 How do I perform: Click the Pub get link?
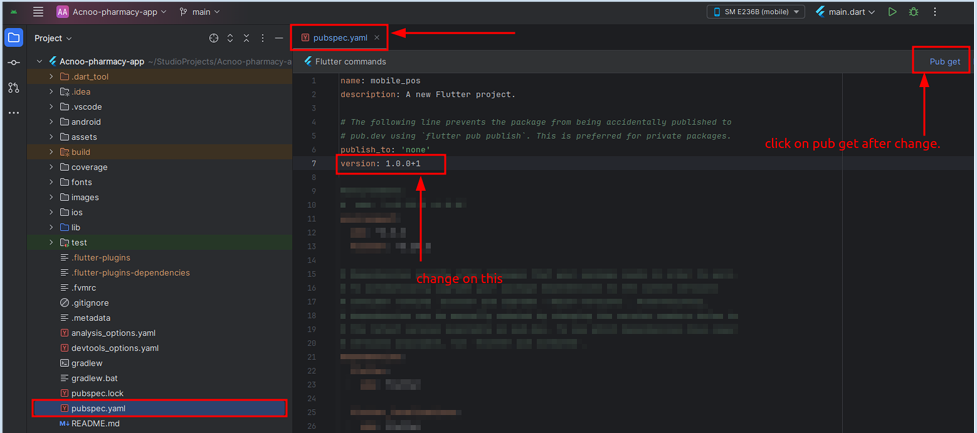pyautogui.click(x=944, y=61)
